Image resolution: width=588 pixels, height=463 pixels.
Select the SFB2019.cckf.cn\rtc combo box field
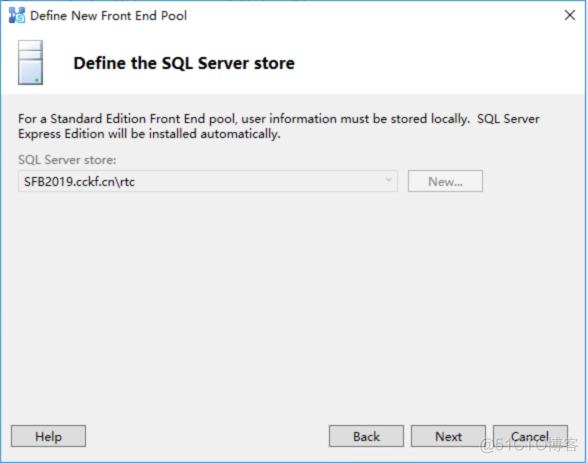(x=208, y=181)
